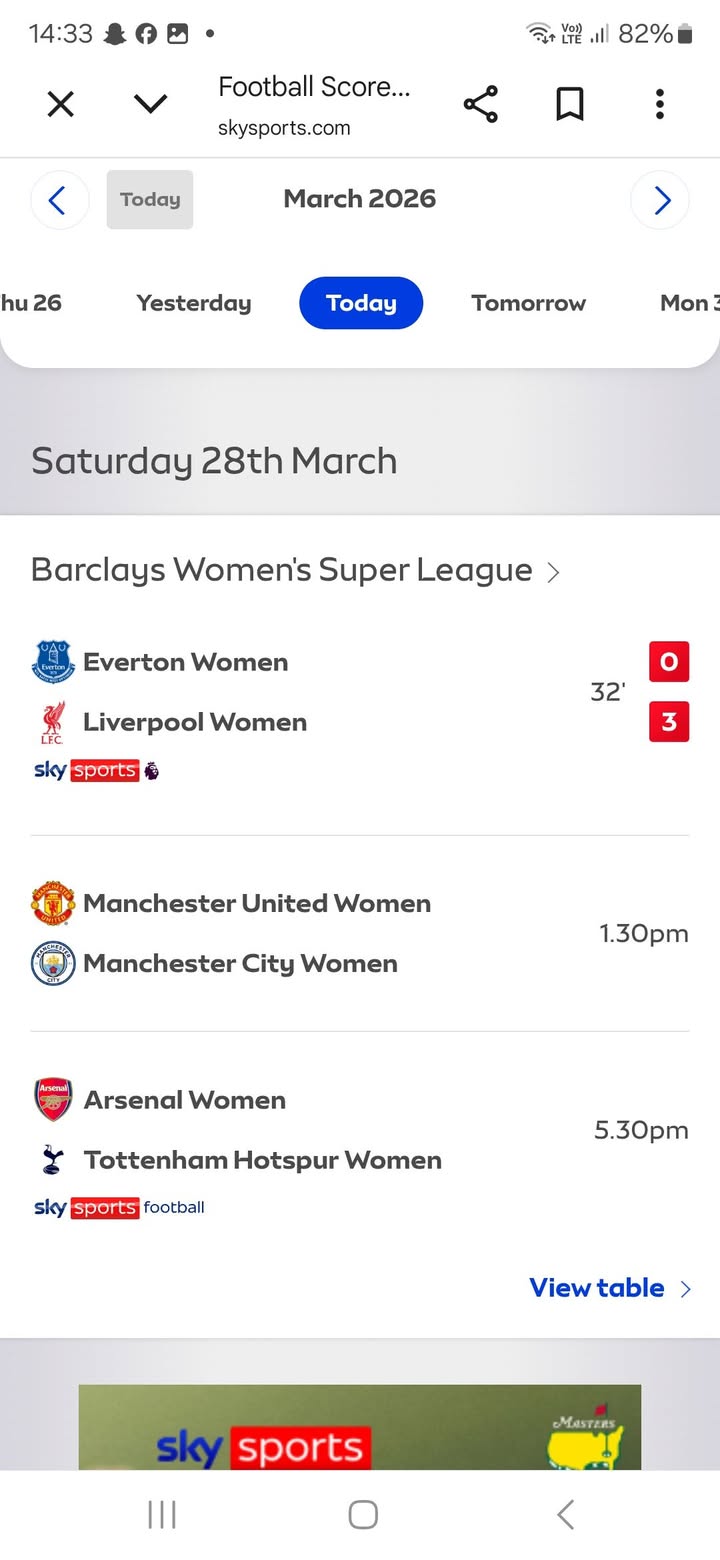The width and height of the screenshot is (720, 1560).
Task: Open the three-dot overflow menu
Action: [x=659, y=103]
